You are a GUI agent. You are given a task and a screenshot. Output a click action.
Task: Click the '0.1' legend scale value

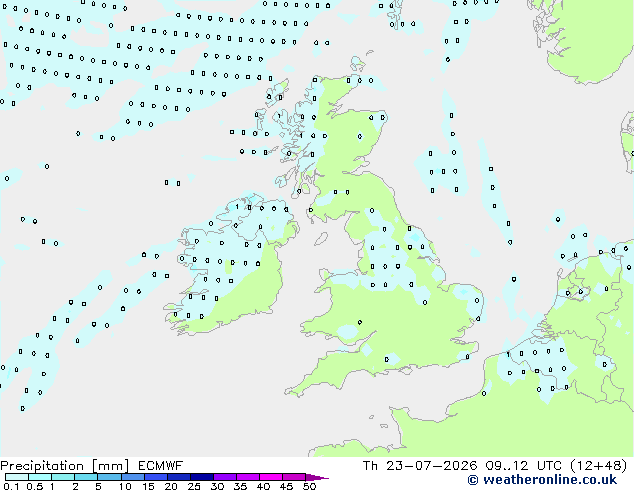coord(11,486)
